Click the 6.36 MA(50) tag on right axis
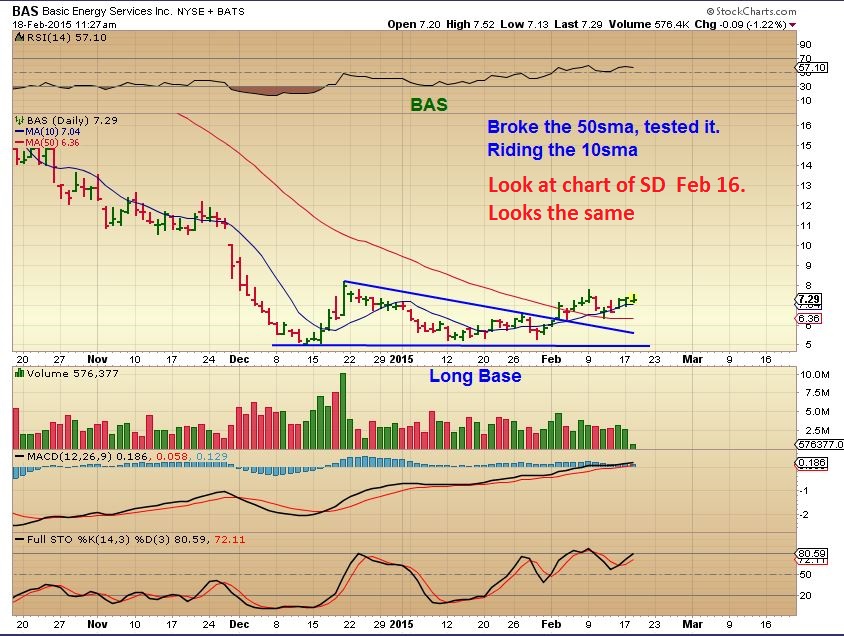The width and height of the screenshot is (844, 636). 809,319
